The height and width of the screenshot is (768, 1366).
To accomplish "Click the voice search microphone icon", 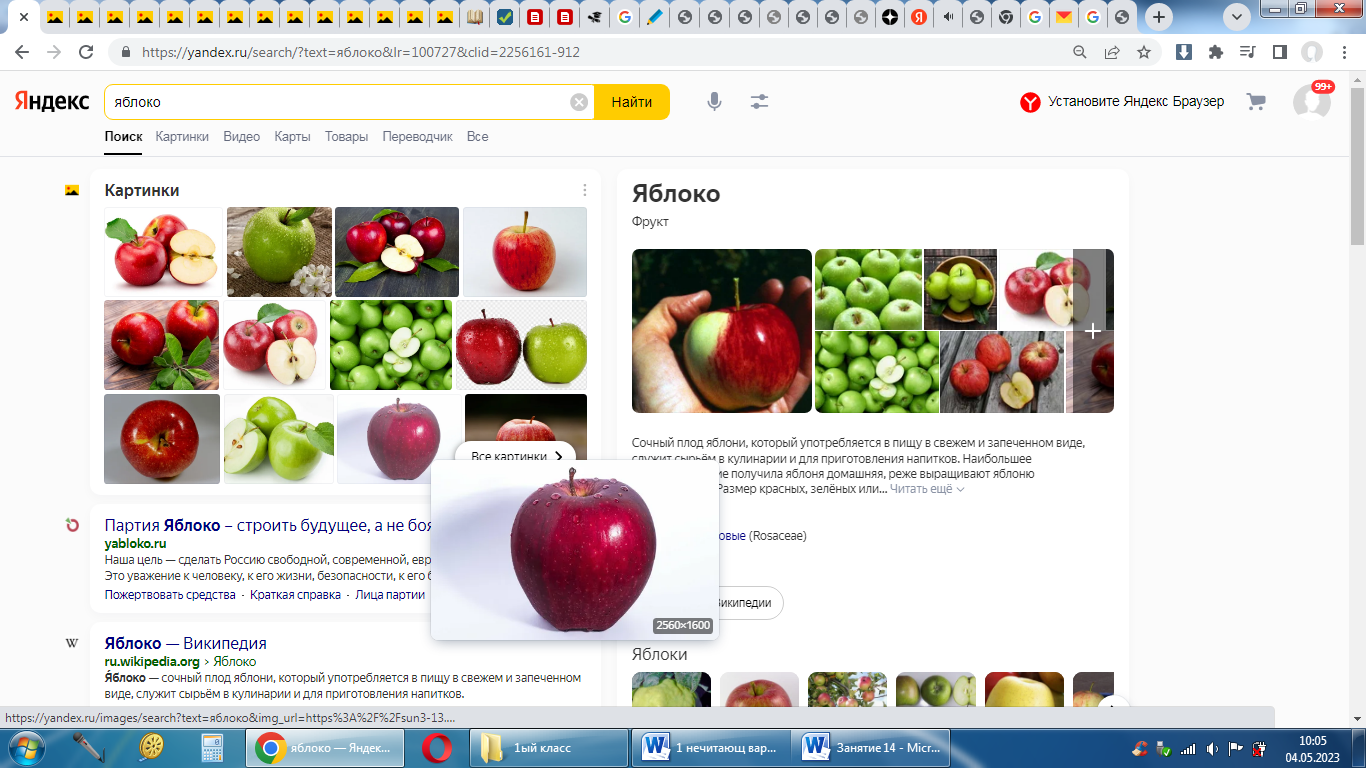I will (714, 102).
